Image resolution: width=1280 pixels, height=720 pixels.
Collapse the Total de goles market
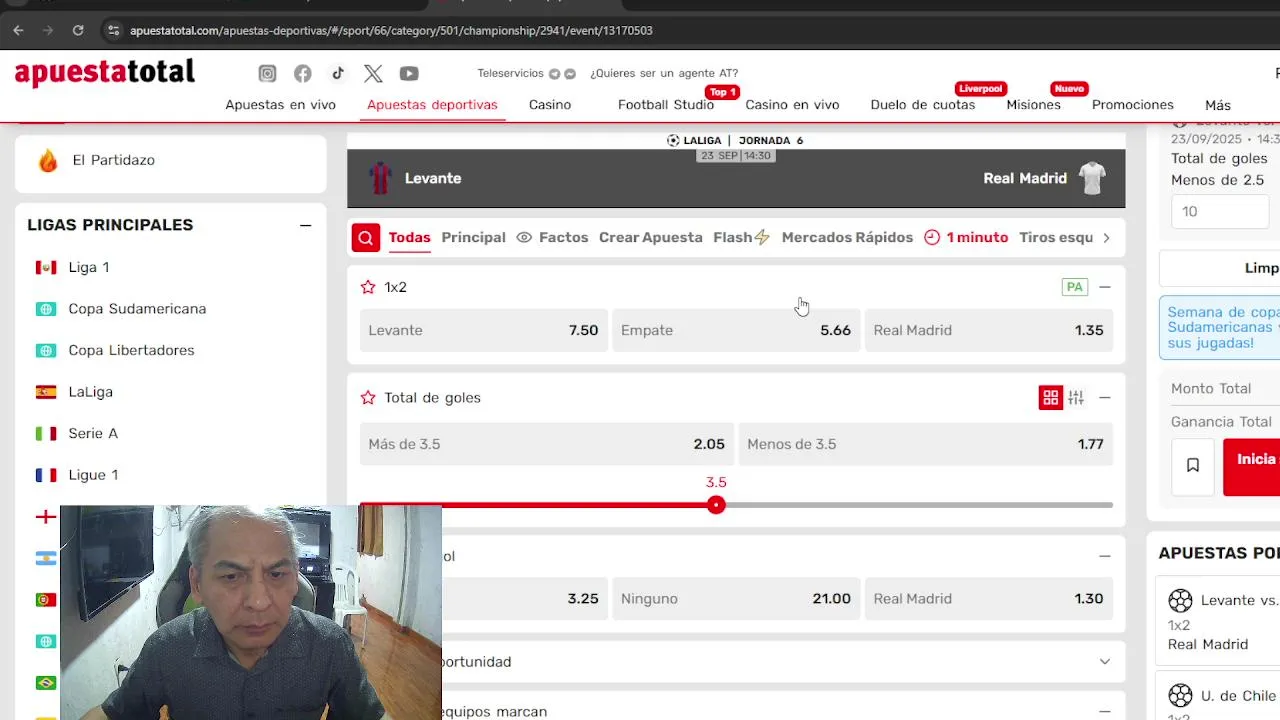(x=1105, y=398)
